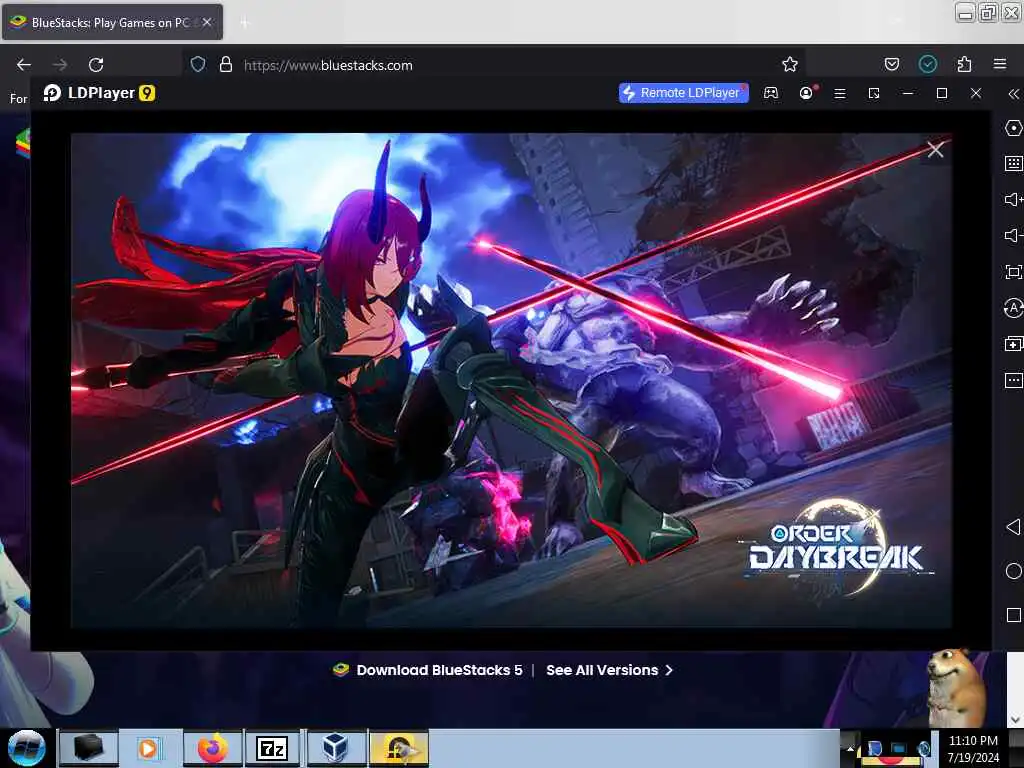Reload the BlueStacks page
1024x768 pixels.
coord(96,65)
